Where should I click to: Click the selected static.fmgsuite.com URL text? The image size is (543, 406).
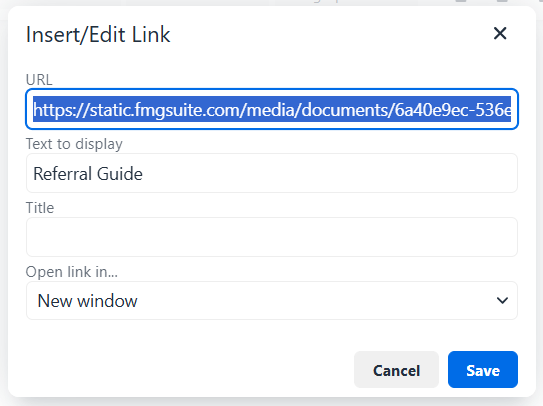tap(272, 109)
